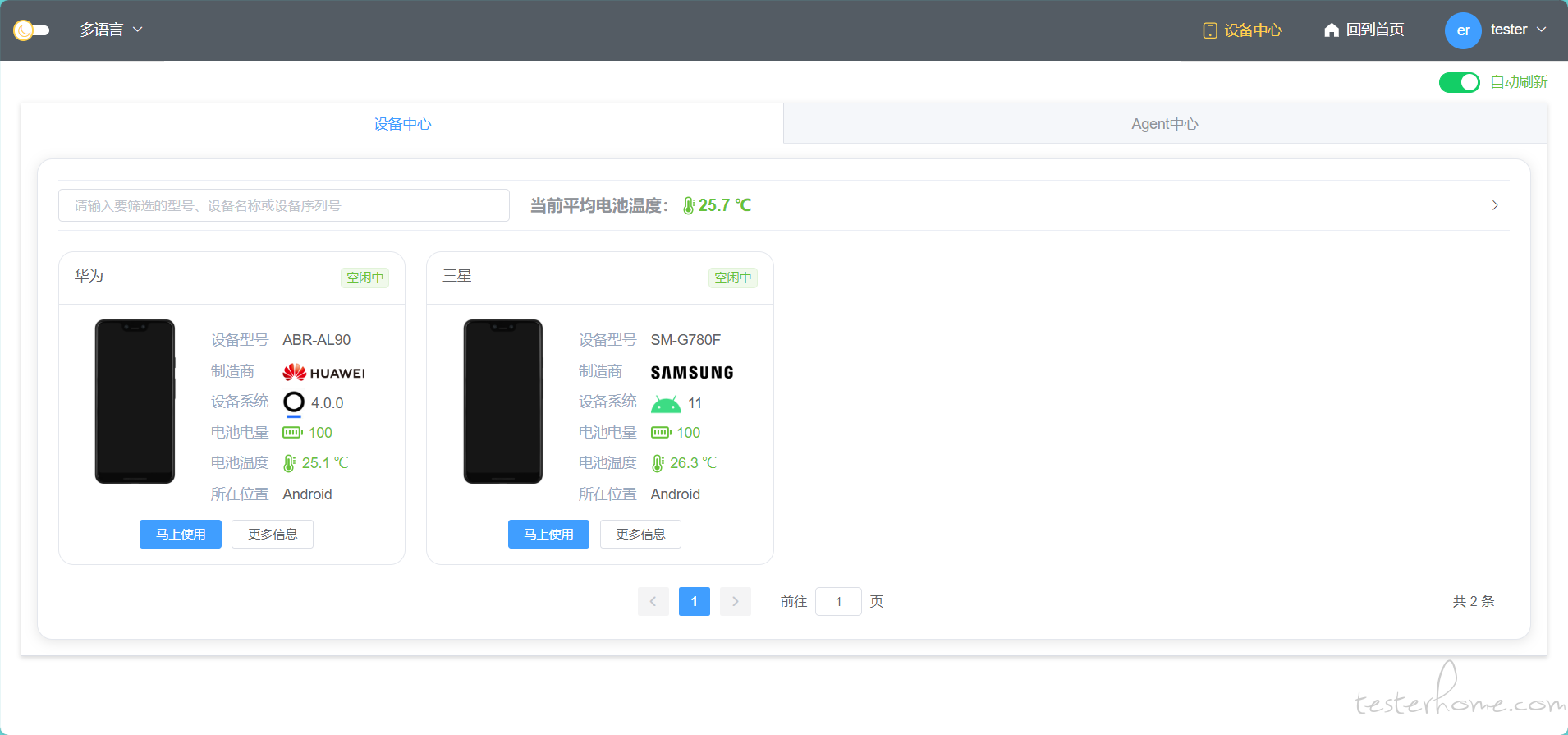Click 更多信息 on the 华为 device

pos(273,535)
